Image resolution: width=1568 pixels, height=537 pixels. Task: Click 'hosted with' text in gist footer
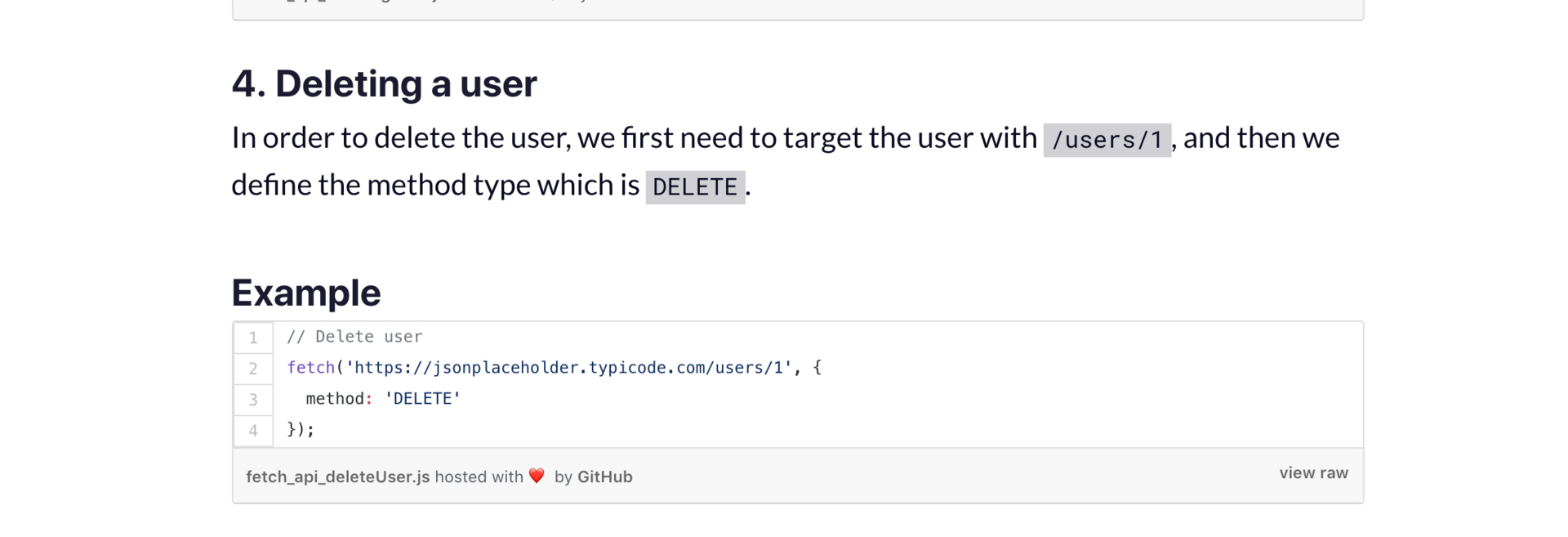click(479, 477)
